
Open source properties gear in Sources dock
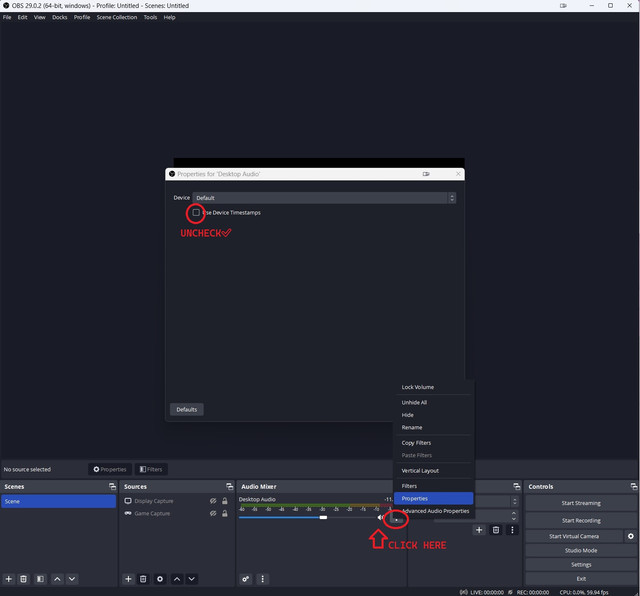pyautogui.click(x=160, y=578)
